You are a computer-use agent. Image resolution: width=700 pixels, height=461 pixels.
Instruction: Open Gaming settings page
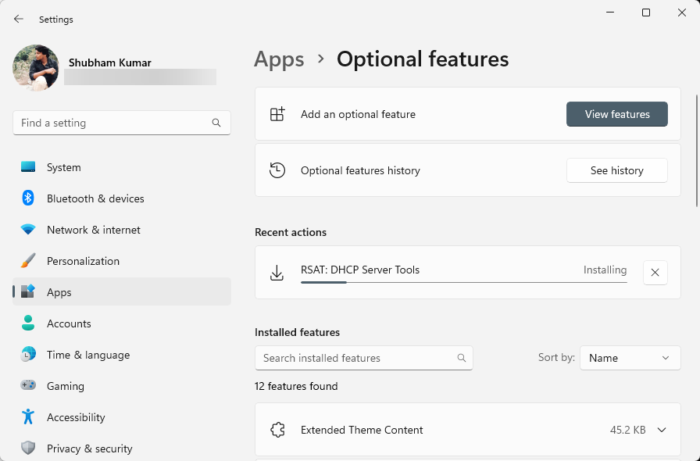(x=65, y=386)
